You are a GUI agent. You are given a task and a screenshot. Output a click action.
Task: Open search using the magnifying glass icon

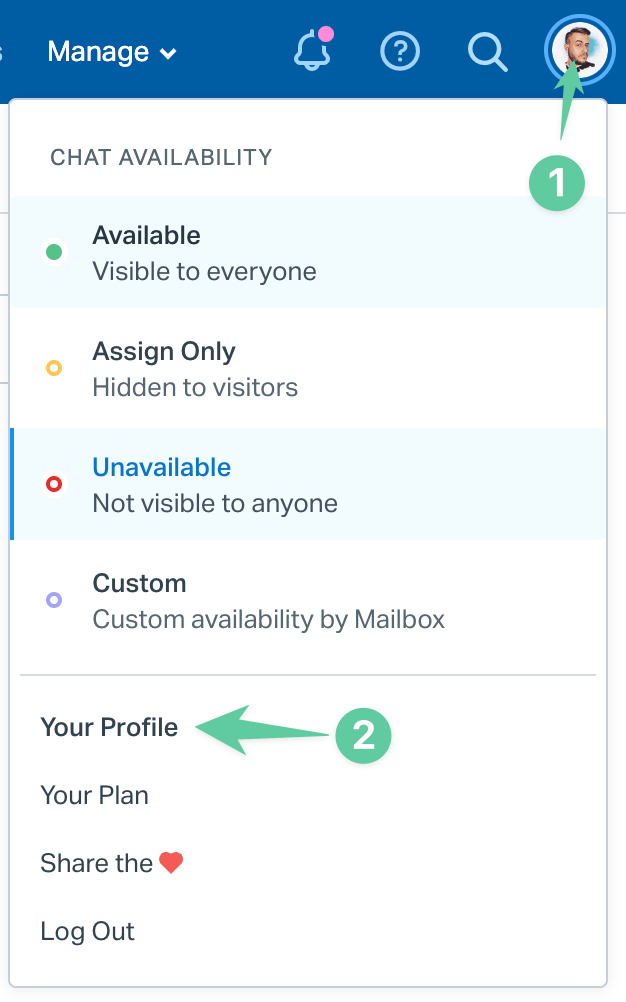point(487,52)
